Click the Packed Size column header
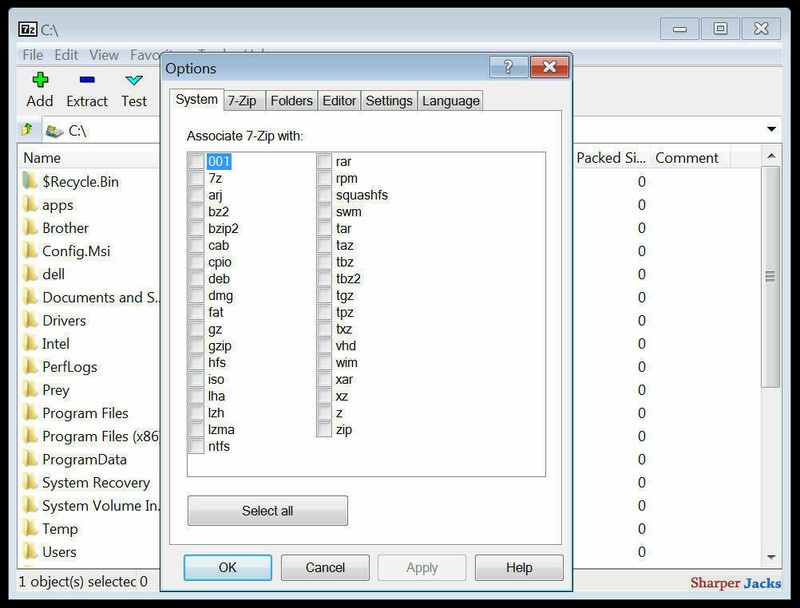Image resolution: width=800 pixels, height=608 pixels. pos(611,158)
